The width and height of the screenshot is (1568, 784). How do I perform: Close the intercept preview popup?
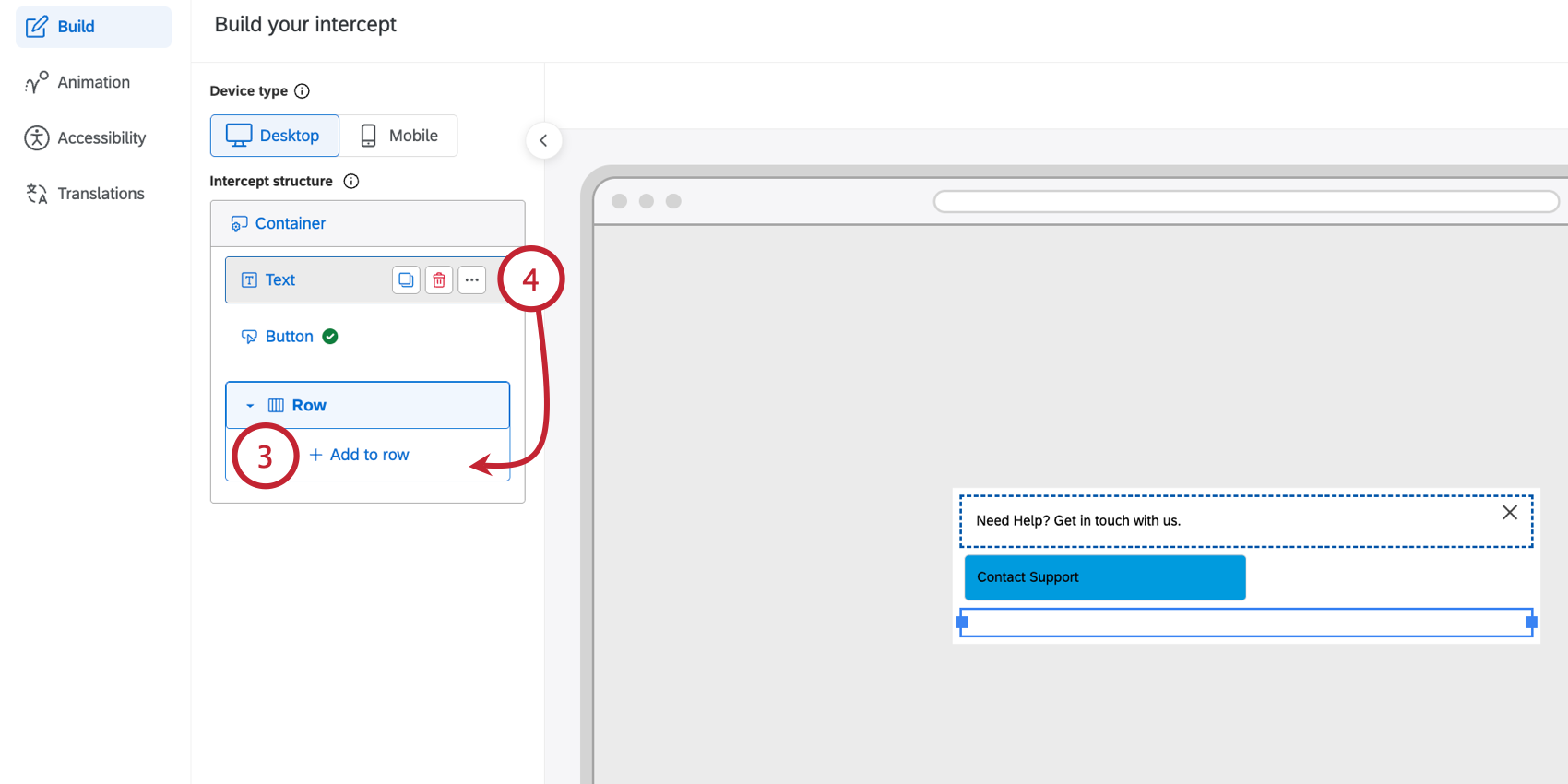(x=1510, y=512)
